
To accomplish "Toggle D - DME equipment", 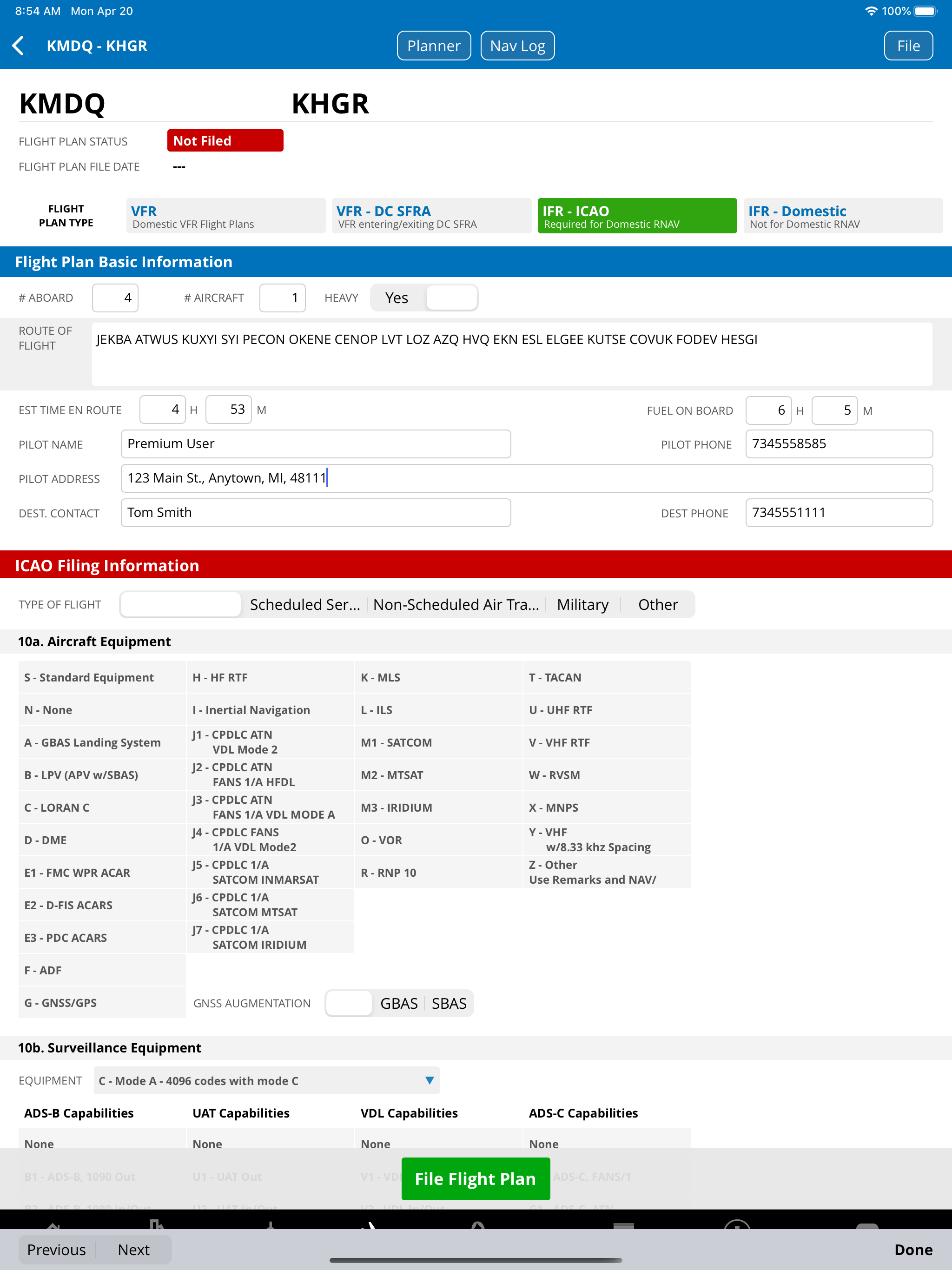I will pos(102,840).
